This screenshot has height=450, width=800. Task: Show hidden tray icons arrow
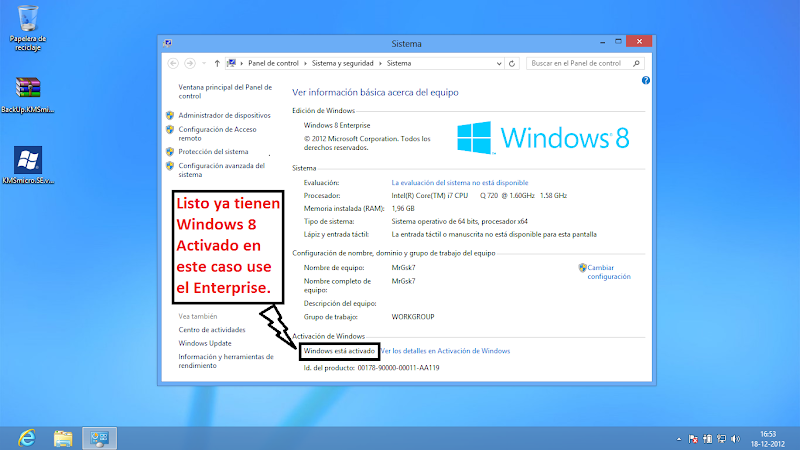679,439
